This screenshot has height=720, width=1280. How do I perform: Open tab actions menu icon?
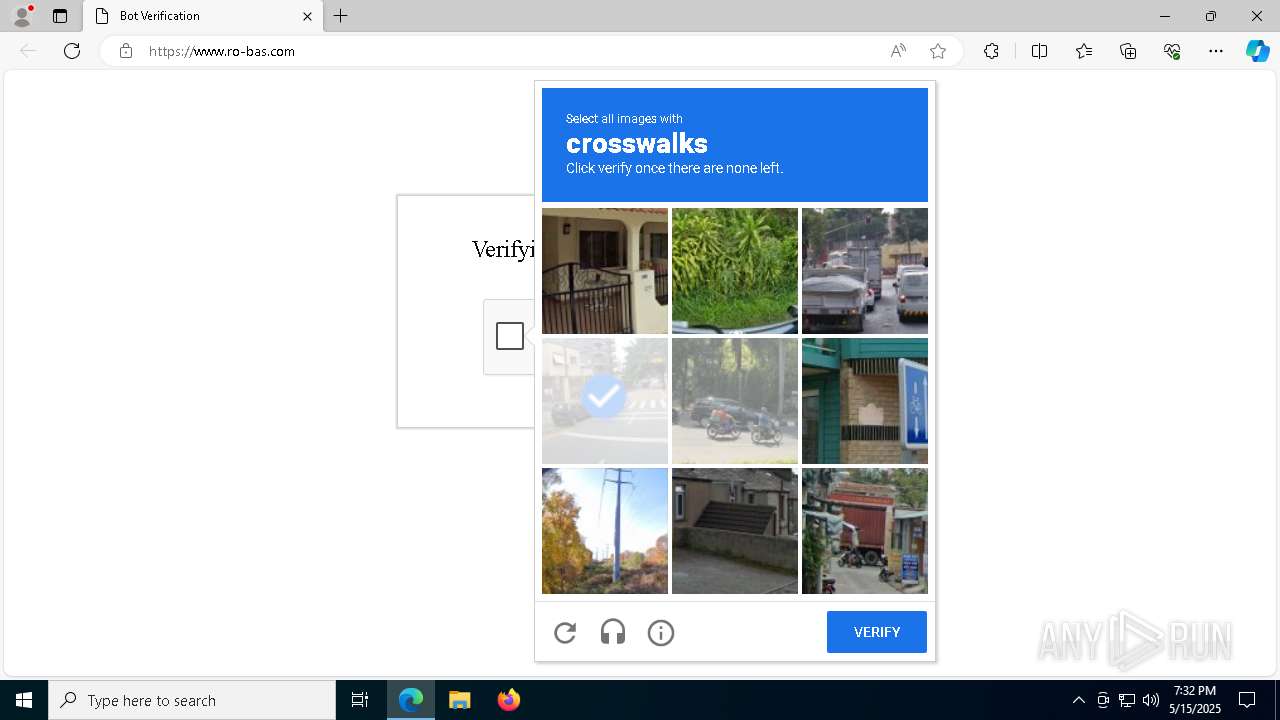[x=60, y=16]
